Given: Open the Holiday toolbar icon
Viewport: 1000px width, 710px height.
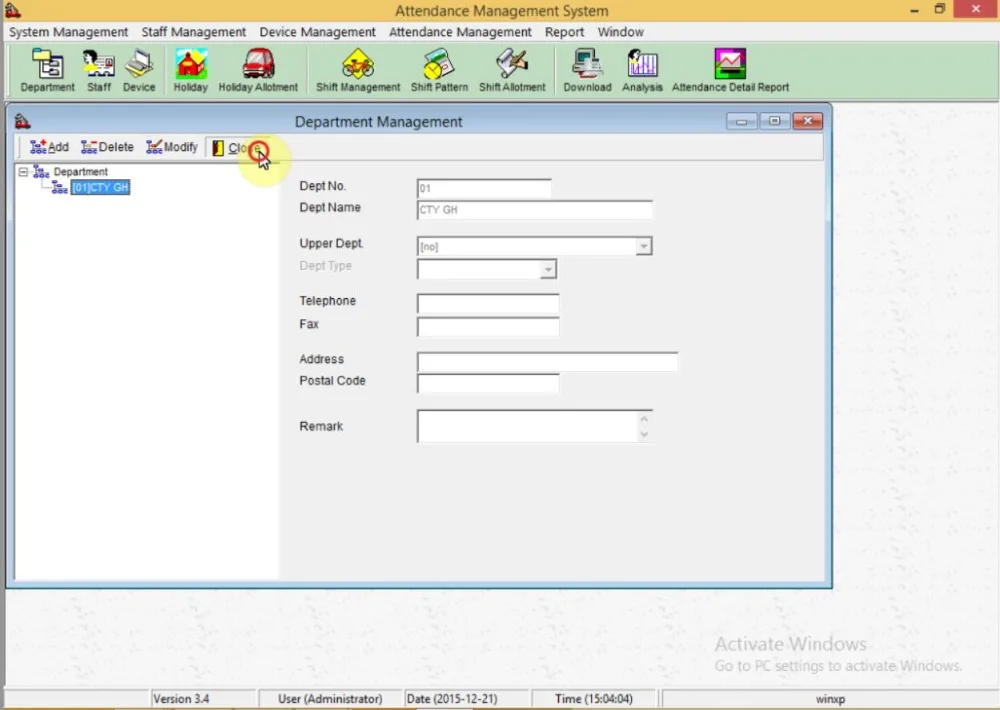Looking at the screenshot, I should coord(191,70).
